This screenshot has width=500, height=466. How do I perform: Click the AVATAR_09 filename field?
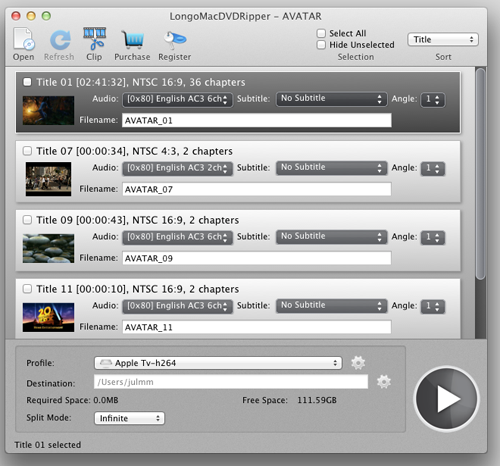[257, 258]
